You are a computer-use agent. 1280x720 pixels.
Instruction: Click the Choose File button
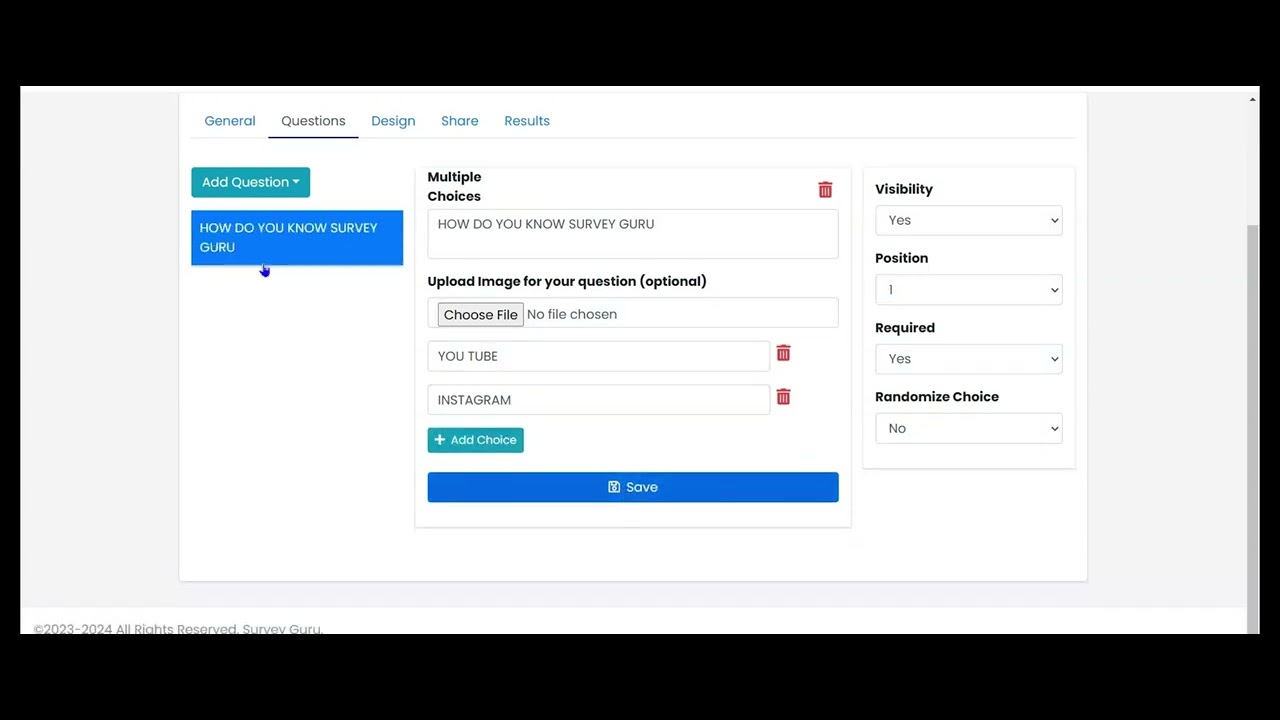pyautogui.click(x=480, y=314)
